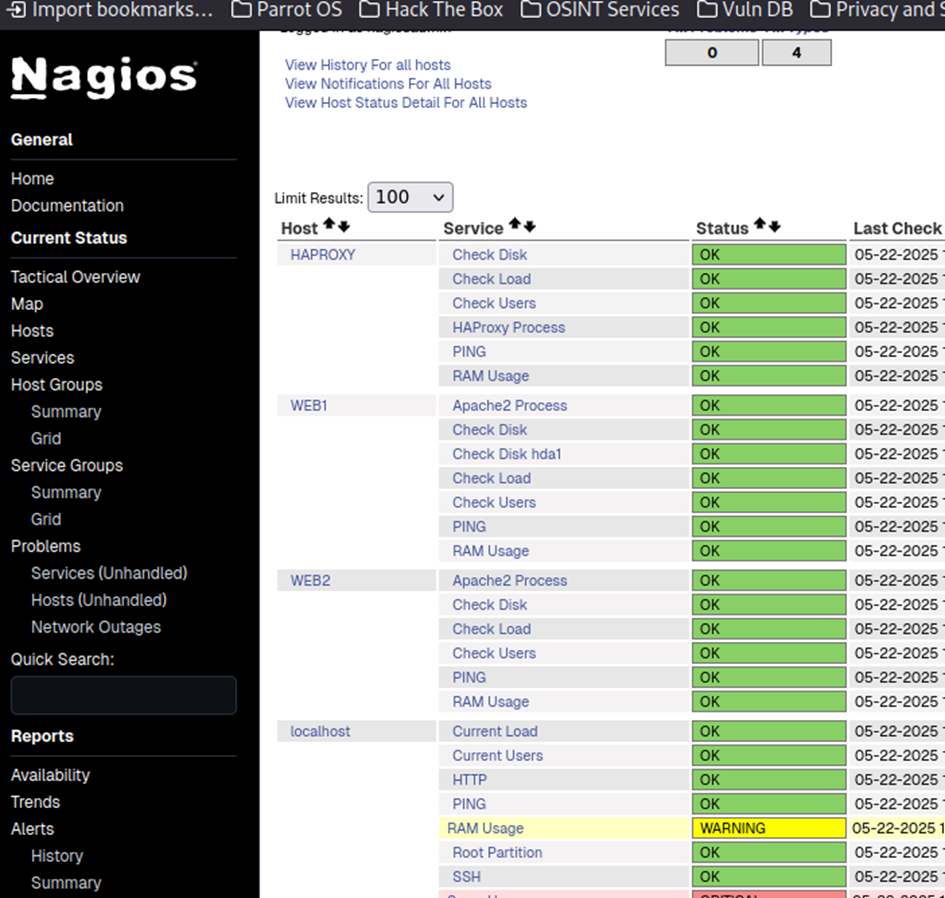Image resolution: width=945 pixels, height=898 pixels.
Task: Show Services (Unhandled) problems
Action: (x=109, y=573)
